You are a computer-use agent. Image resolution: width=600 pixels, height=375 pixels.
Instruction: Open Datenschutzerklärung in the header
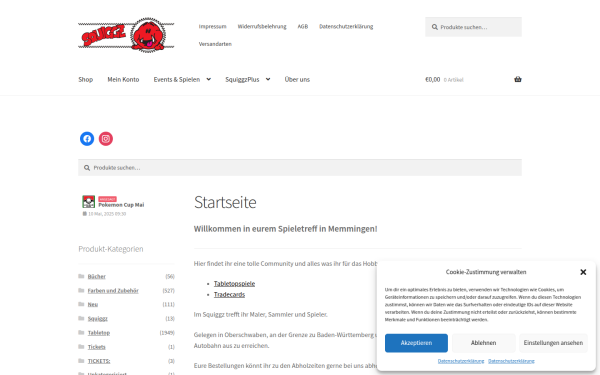point(346,26)
